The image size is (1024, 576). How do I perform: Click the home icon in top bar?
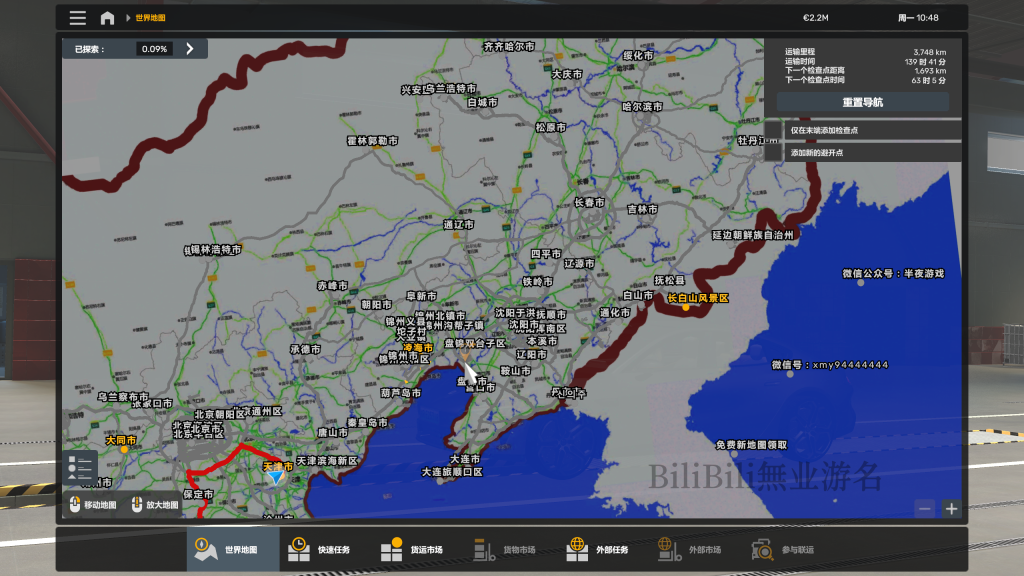click(x=107, y=18)
